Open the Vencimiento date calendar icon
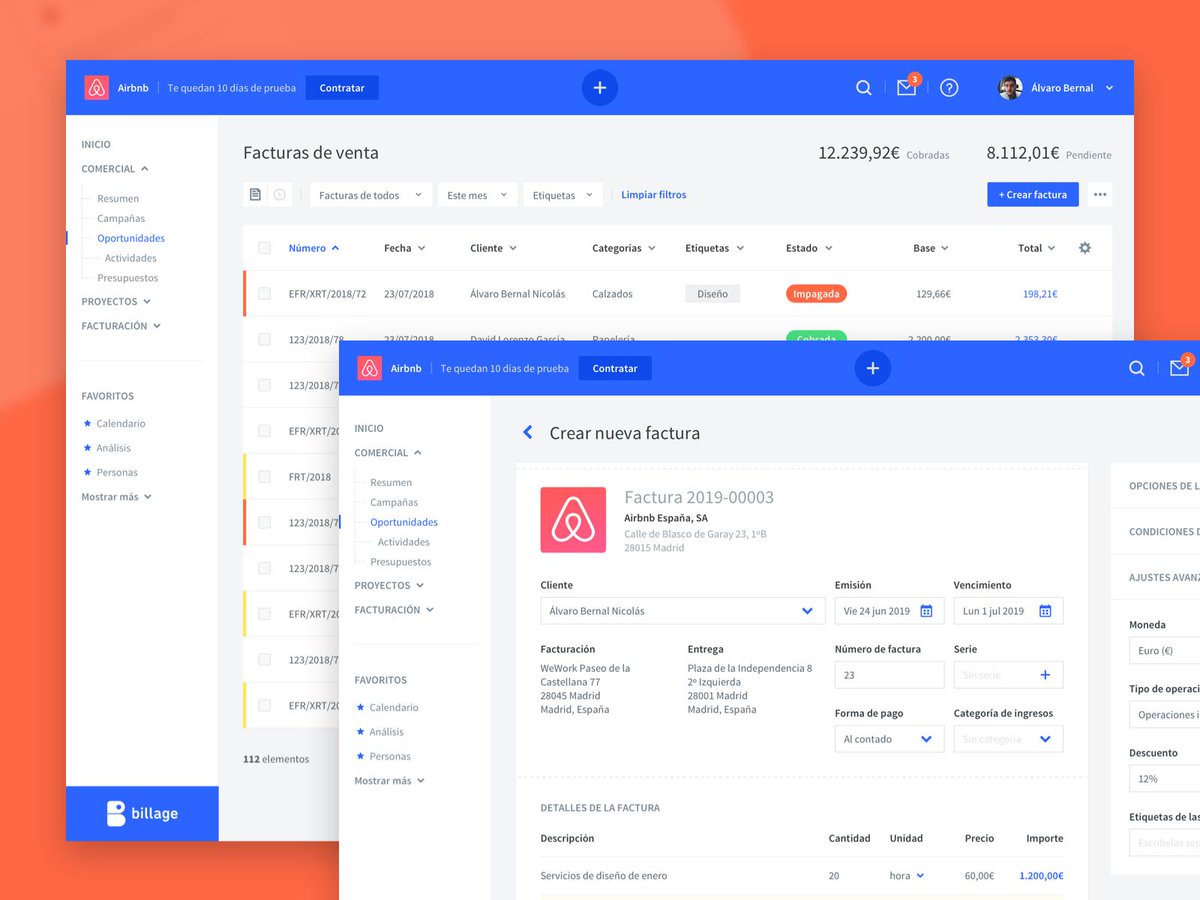Viewport: 1200px width, 900px height. tap(1045, 611)
